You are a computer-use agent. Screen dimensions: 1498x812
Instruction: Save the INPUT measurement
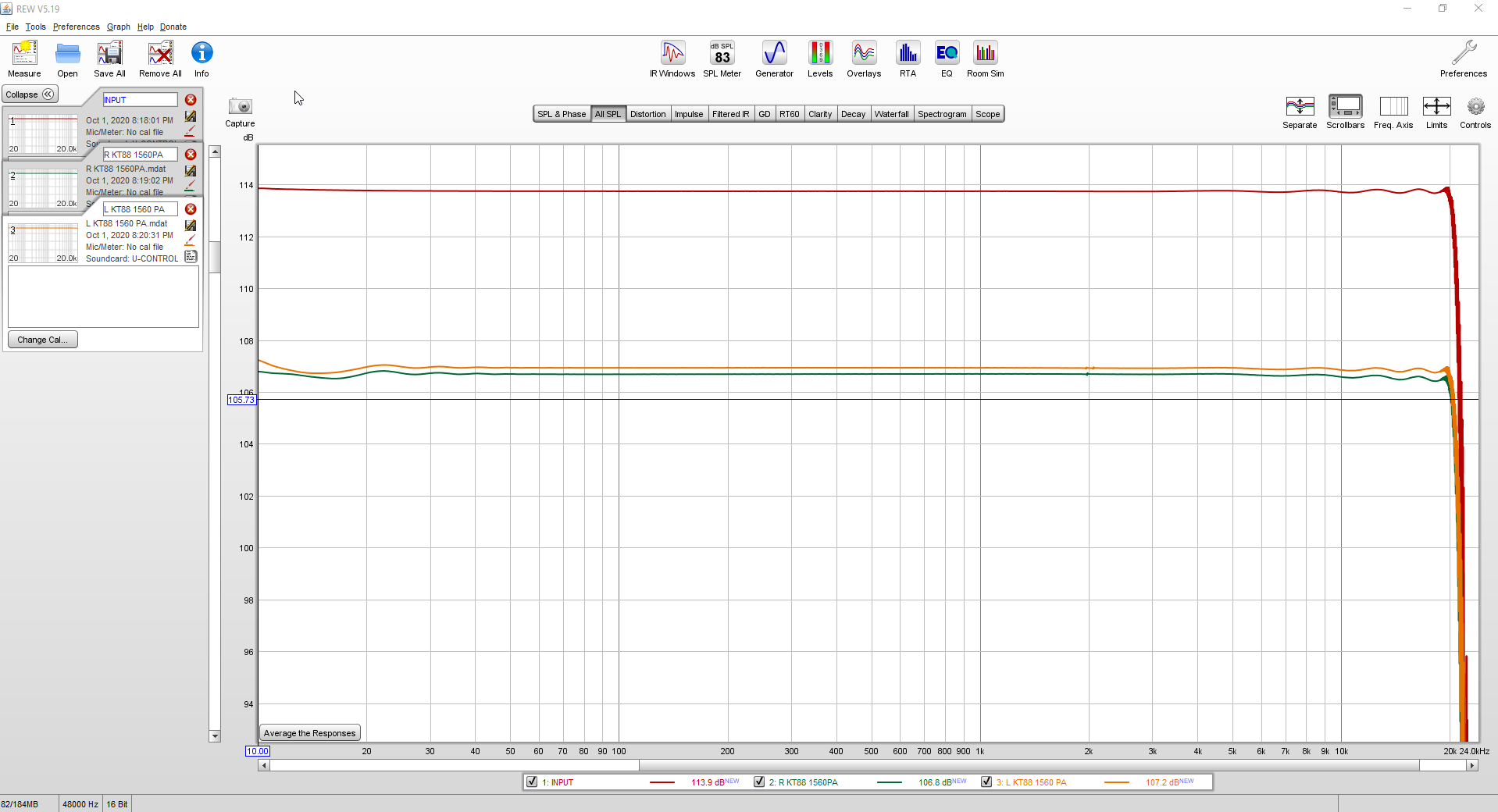coord(191,116)
